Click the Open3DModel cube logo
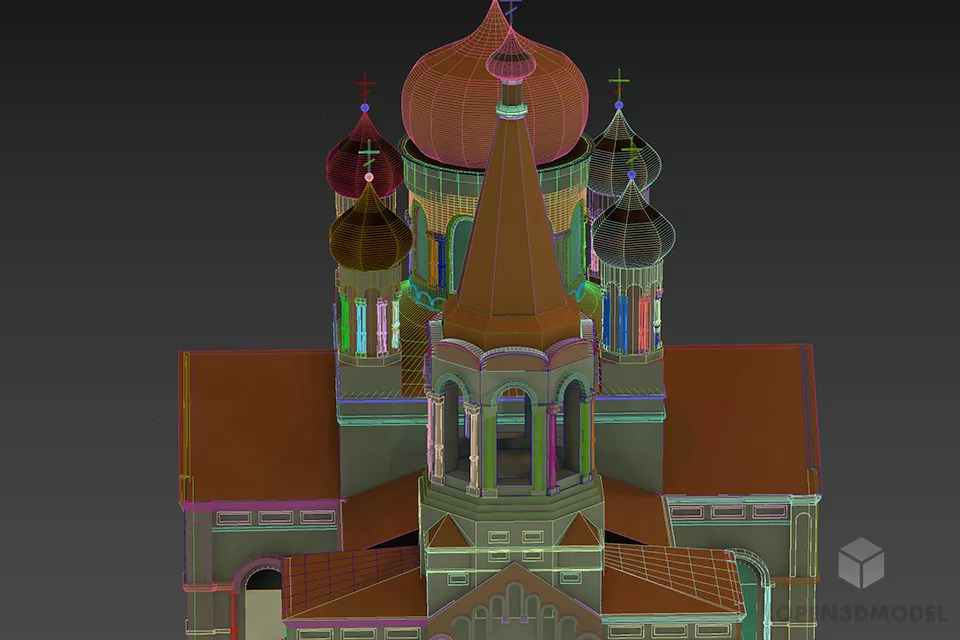This screenshot has width=960, height=640. tap(861, 563)
